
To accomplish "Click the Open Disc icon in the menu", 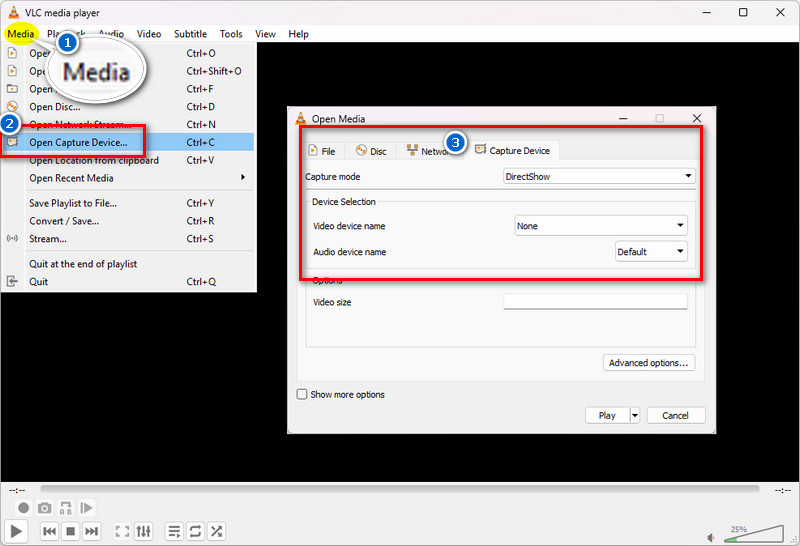I will 12,106.
